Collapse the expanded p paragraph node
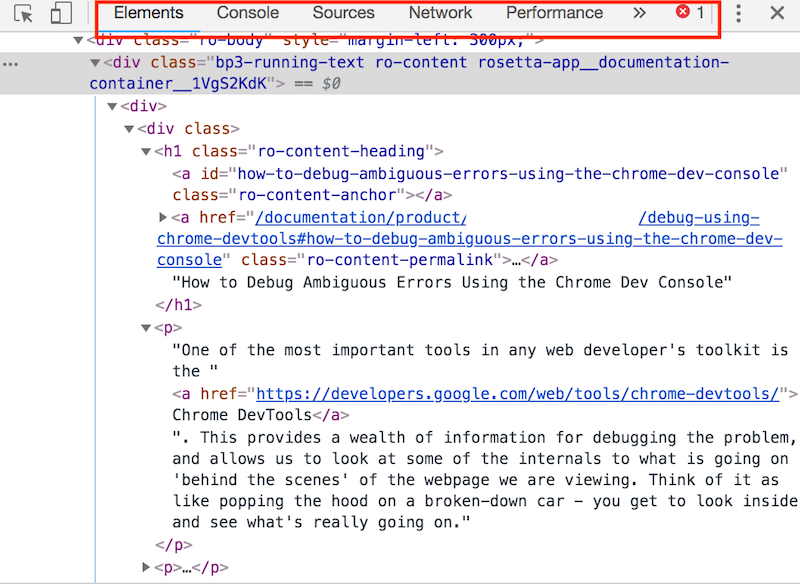 click(146, 328)
